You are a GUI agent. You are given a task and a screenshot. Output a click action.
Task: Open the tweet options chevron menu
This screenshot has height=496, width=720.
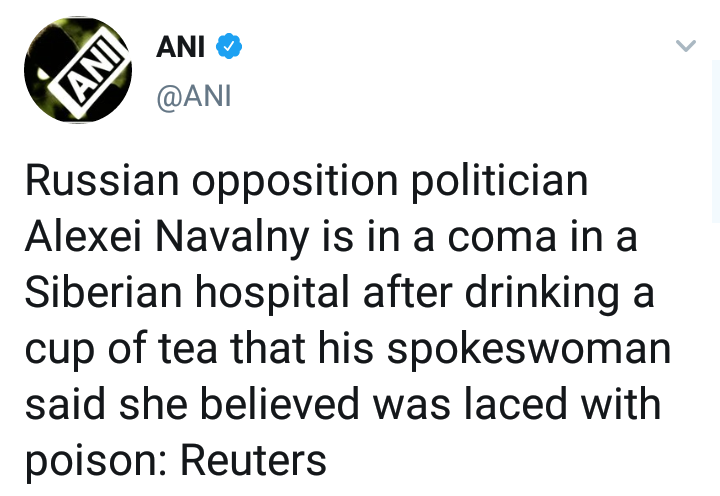(x=685, y=46)
